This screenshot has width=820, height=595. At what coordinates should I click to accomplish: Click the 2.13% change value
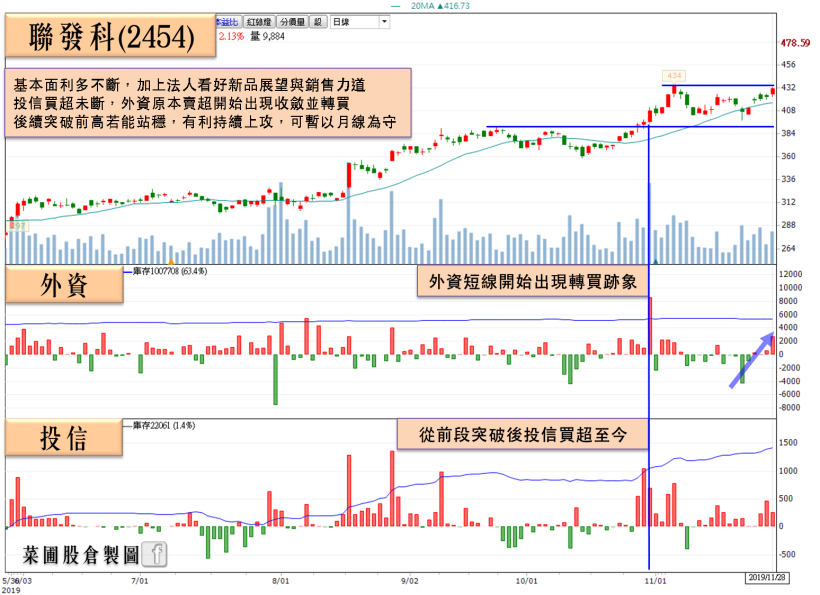(231, 36)
